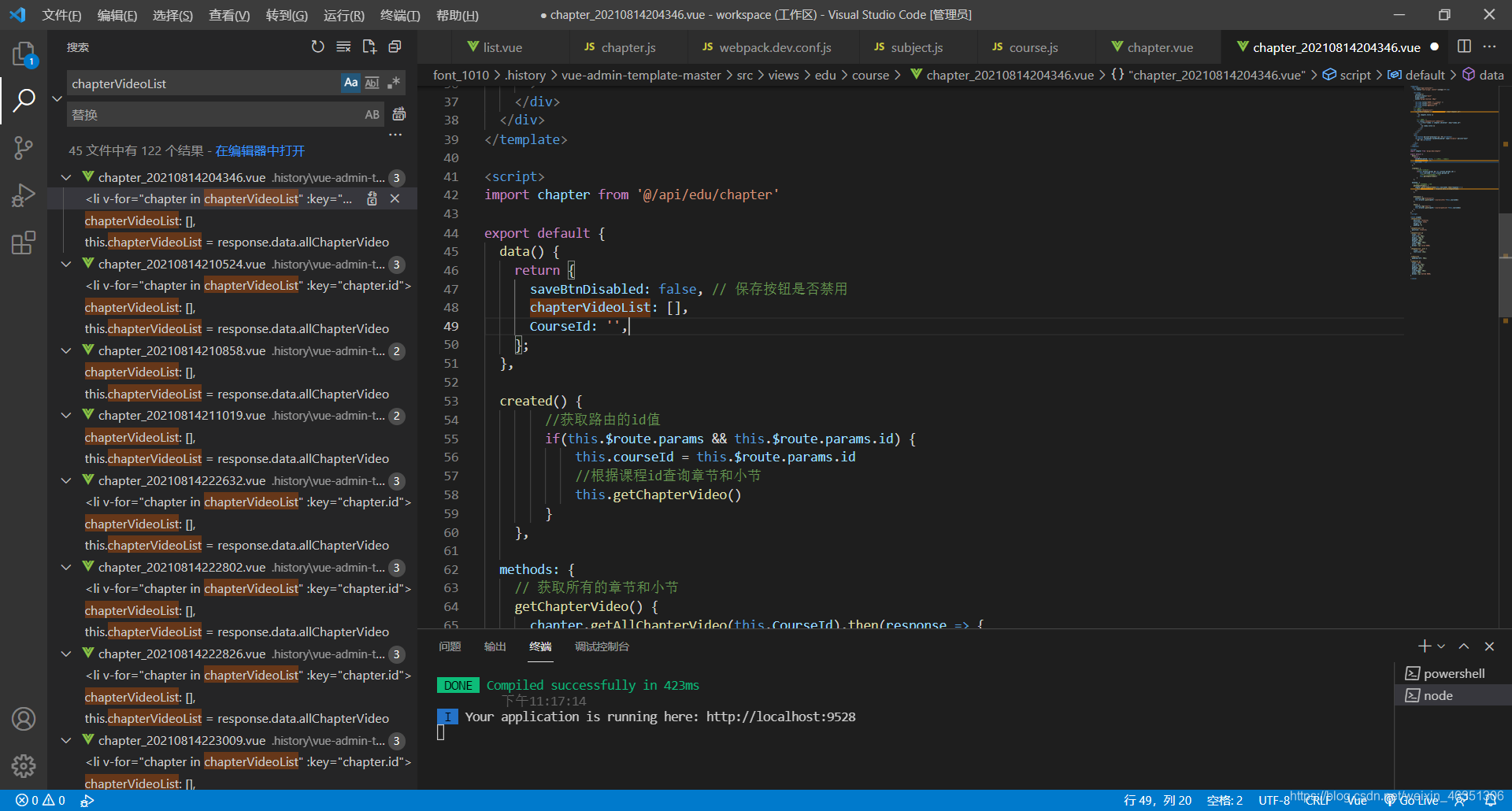The image size is (1512, 811).
Task: Click Go Live in status bar
Action: [x=1411, y=801]
